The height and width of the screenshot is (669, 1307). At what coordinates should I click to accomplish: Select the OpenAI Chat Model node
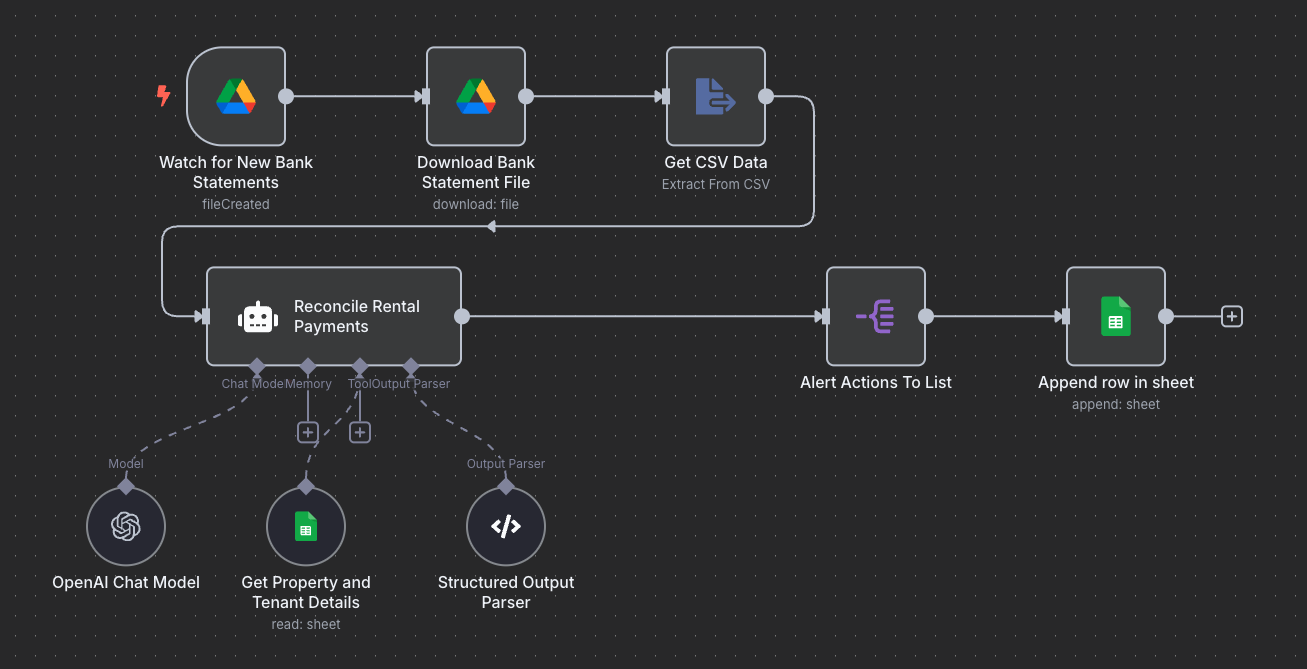(x=126, y=526)
